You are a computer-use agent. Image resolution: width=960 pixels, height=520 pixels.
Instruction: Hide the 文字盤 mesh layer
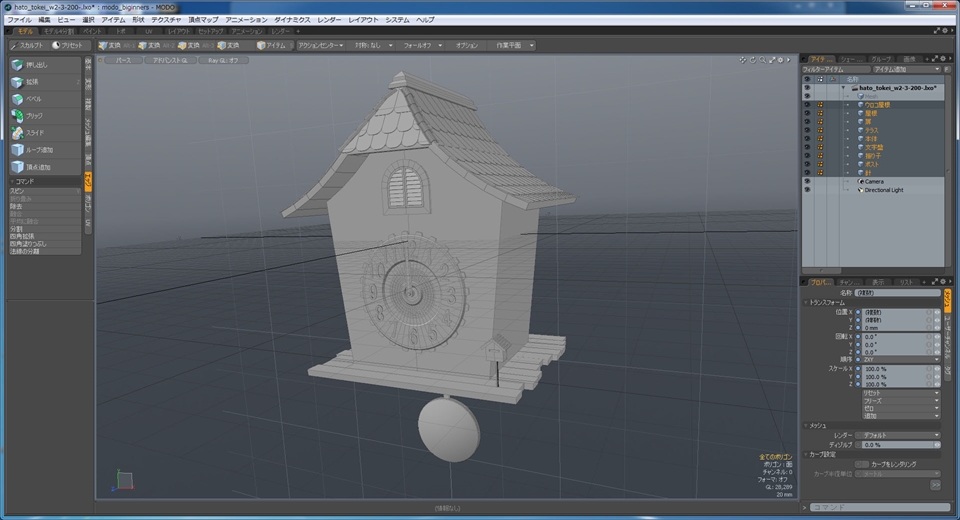[806, 148]
